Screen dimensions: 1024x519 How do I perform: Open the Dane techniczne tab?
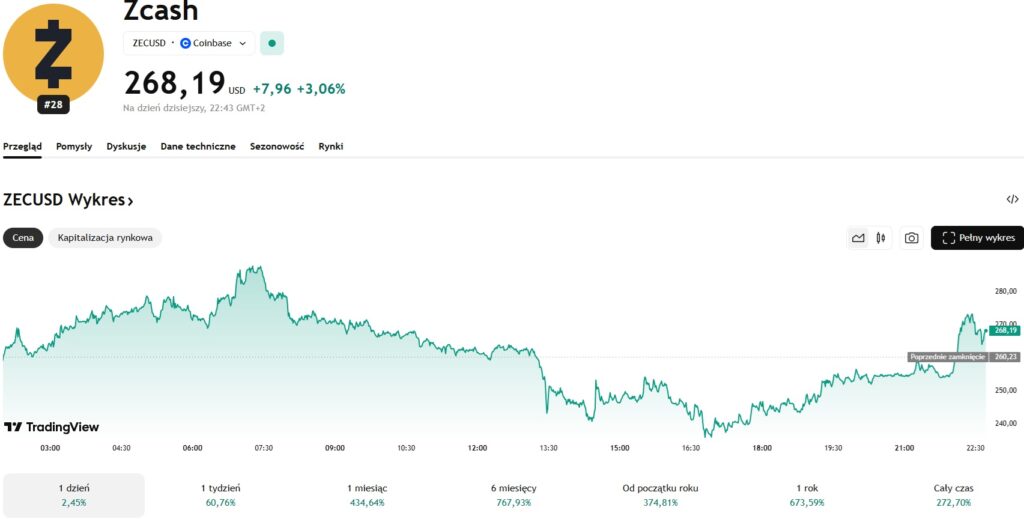198,146
